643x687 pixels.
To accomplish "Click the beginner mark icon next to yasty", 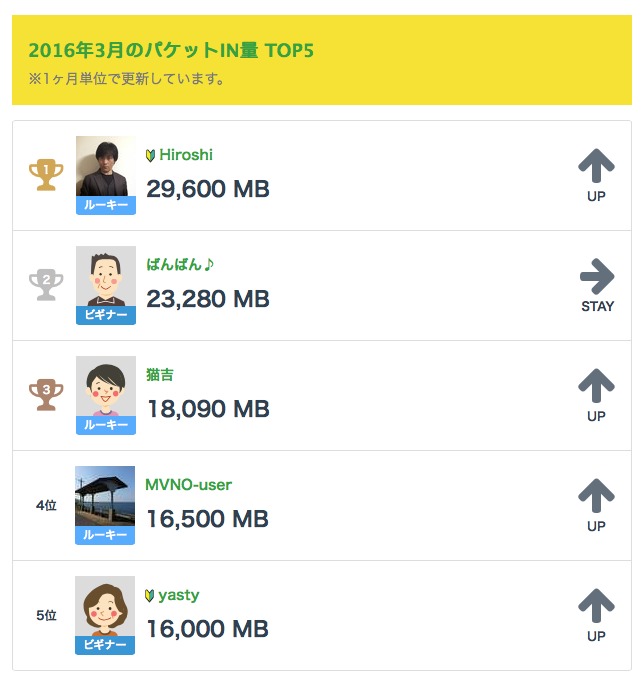I will point(151,595).
